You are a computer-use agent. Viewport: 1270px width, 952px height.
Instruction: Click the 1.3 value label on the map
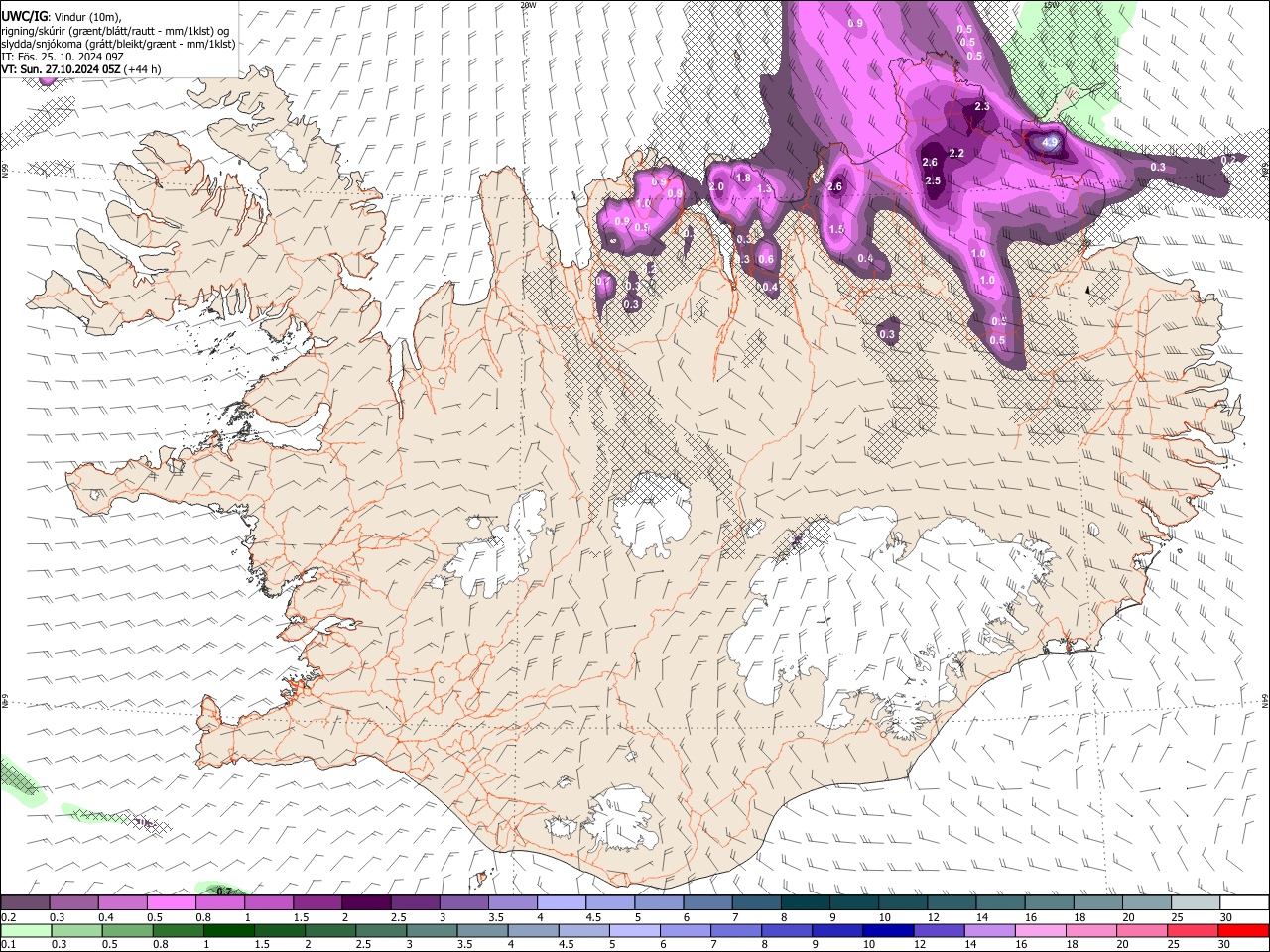(764, 188)
